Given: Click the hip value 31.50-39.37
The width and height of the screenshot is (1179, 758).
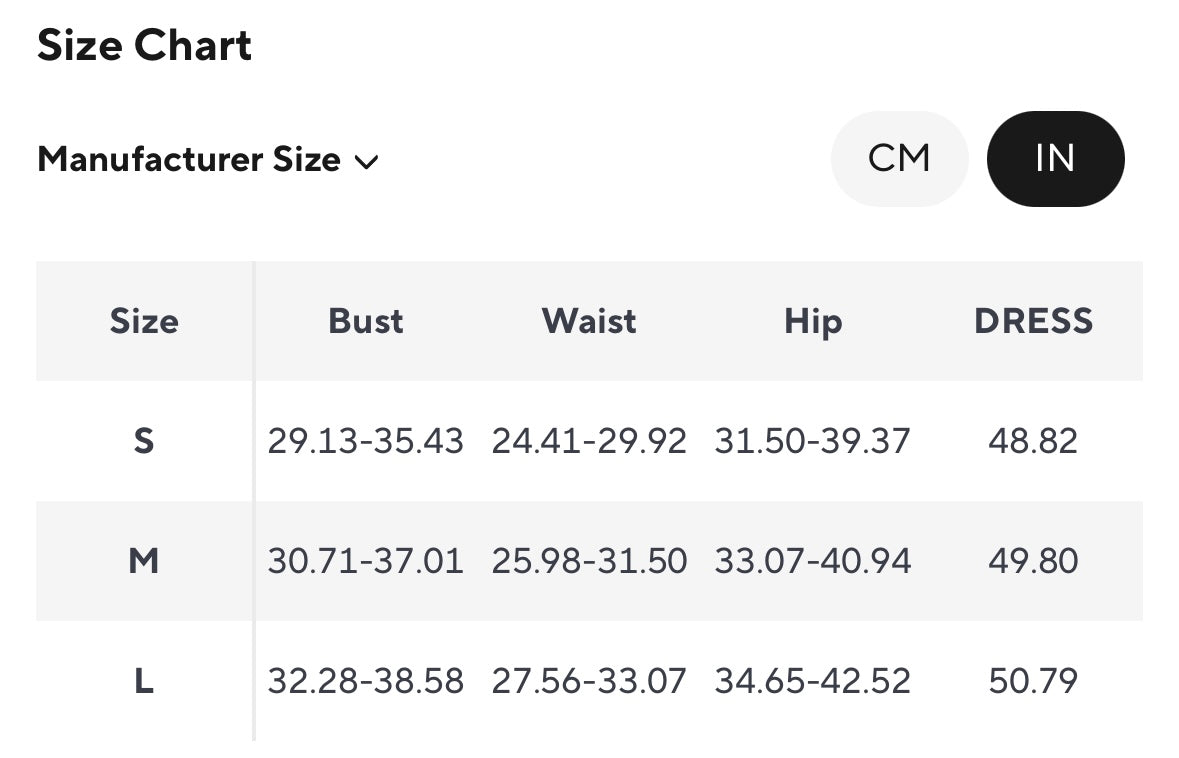Looking at the screenshot, I should click(813, 441).
